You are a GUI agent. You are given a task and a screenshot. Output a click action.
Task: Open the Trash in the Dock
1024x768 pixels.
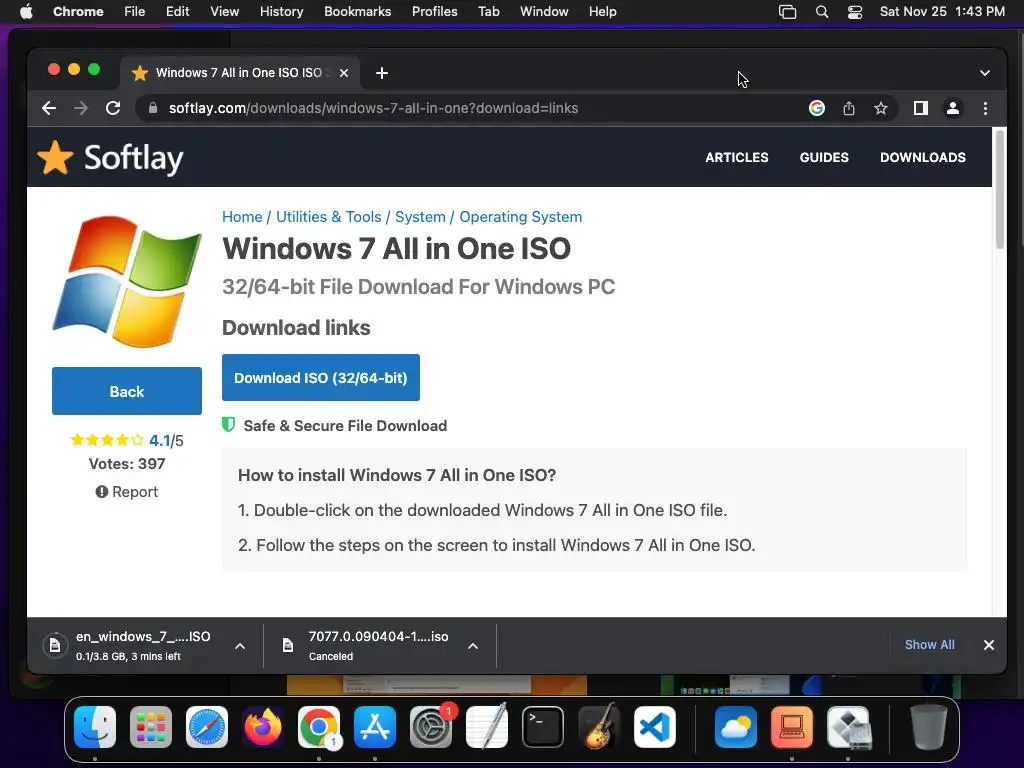coord(929,727)
